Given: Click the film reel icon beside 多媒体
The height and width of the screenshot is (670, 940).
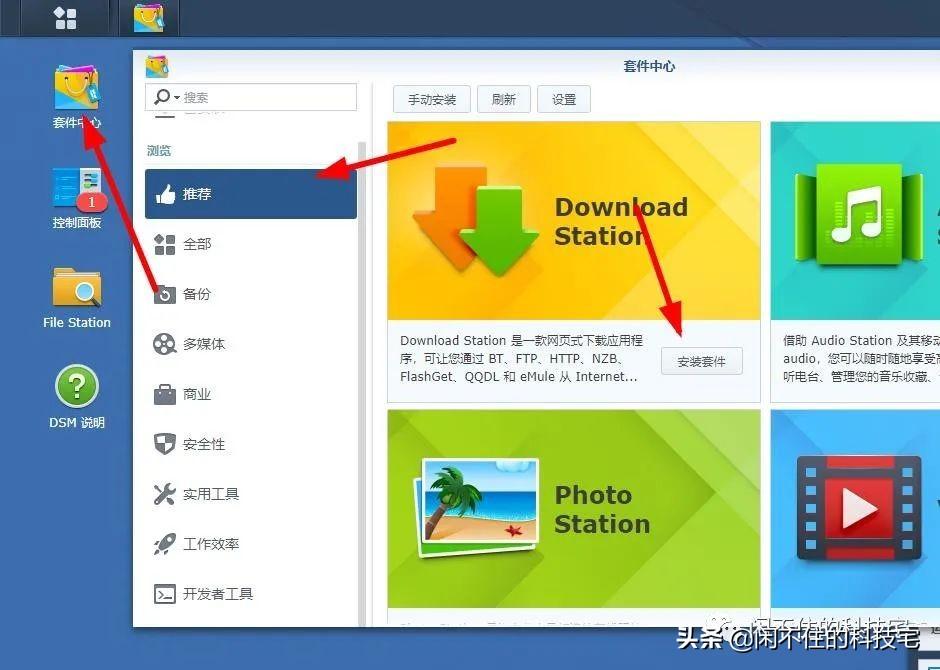Looking at the screenshot, I should point(165,344).
